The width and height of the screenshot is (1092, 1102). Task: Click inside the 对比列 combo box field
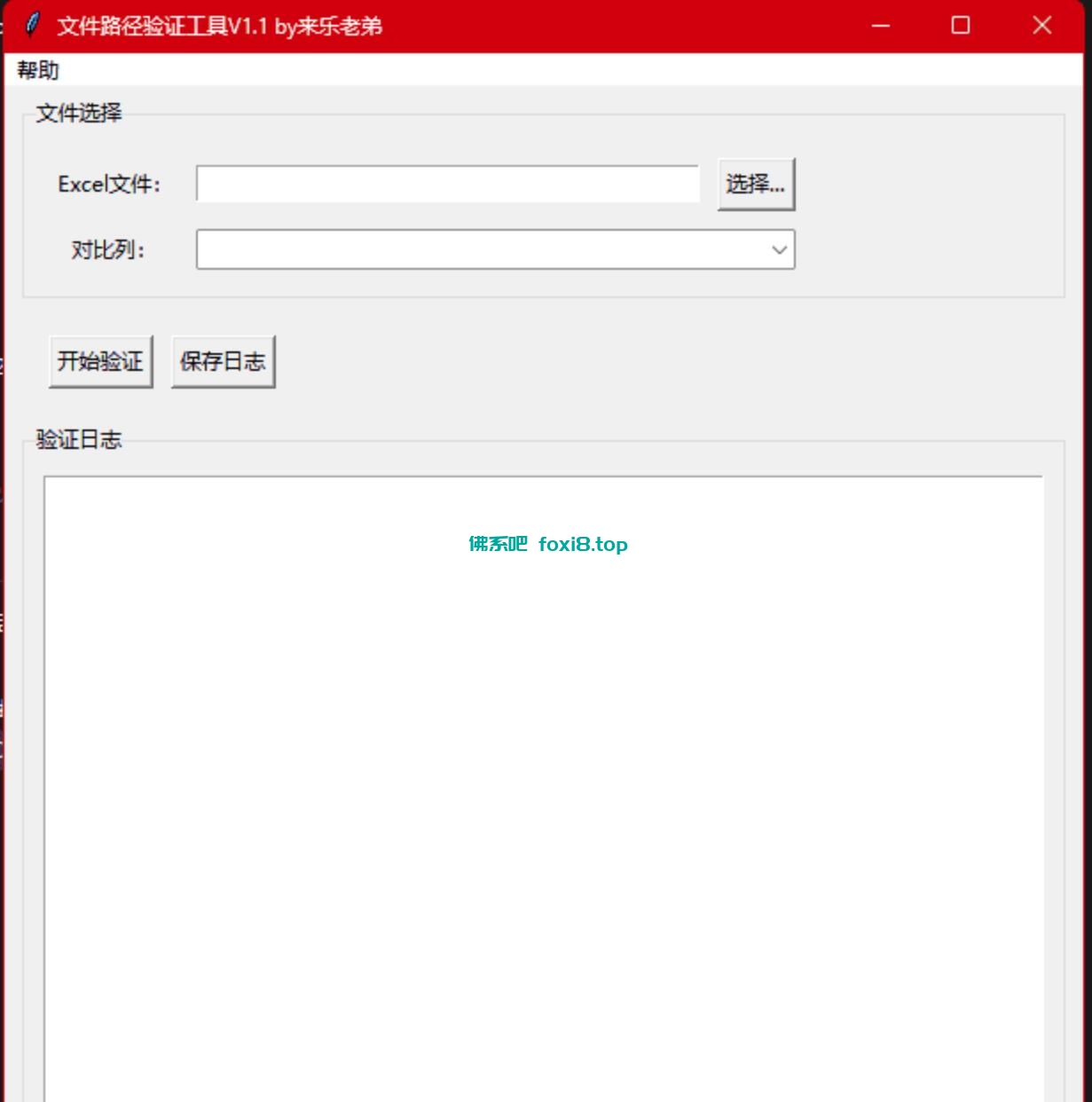[x=479, y=250]
